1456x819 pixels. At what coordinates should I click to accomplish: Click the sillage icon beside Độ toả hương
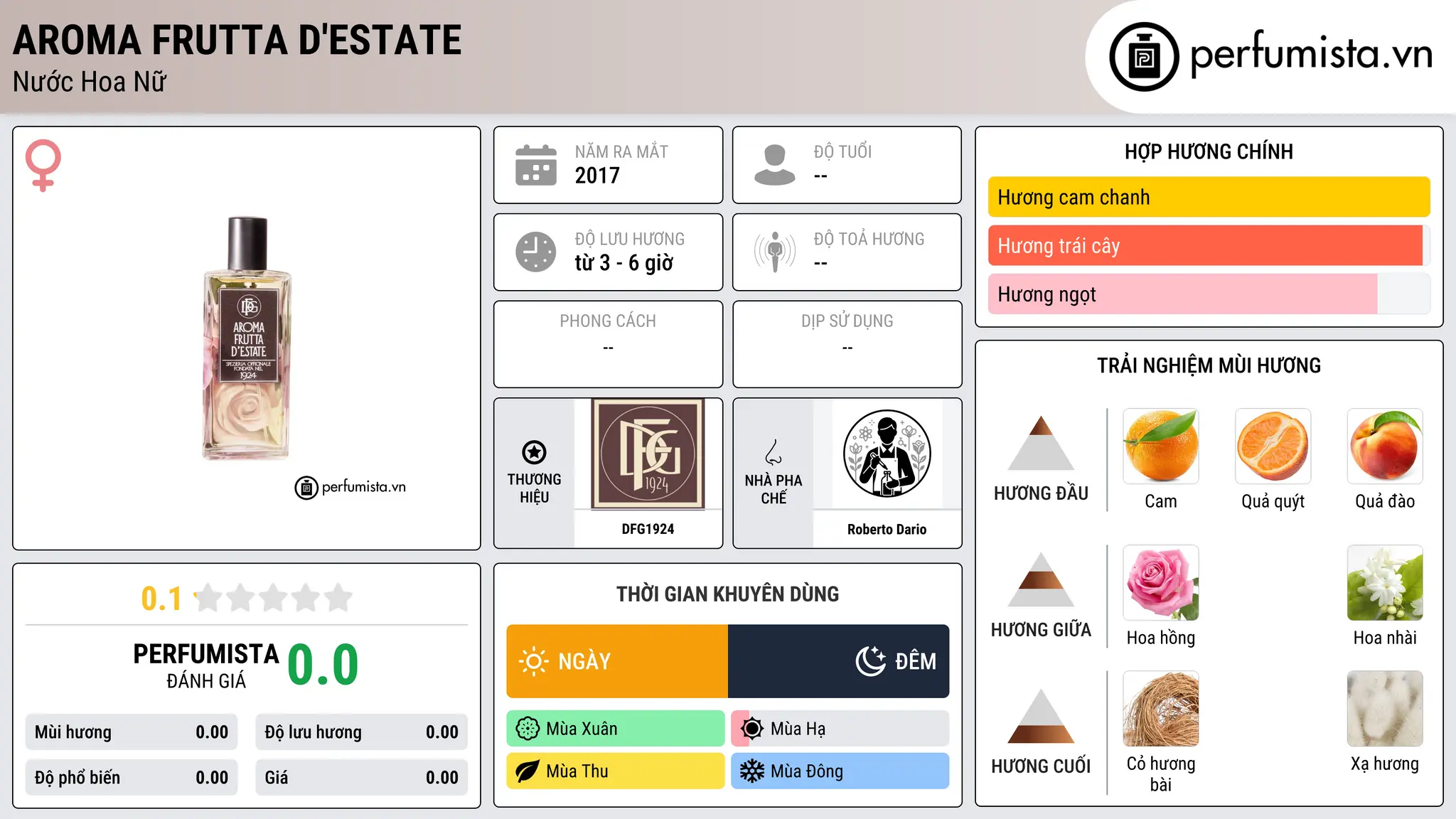[x=775, y=252]
